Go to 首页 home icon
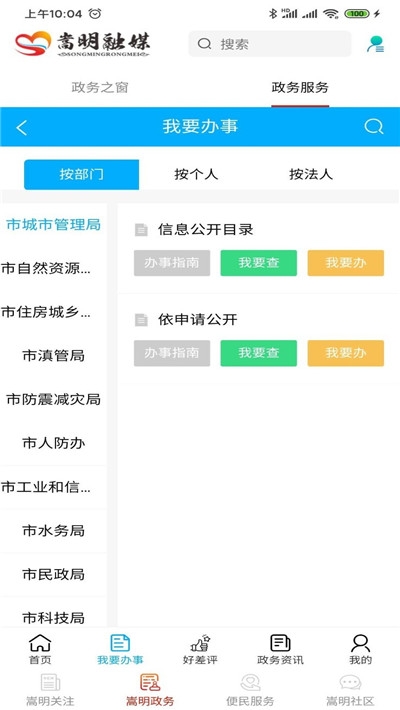 coord(40,643)
